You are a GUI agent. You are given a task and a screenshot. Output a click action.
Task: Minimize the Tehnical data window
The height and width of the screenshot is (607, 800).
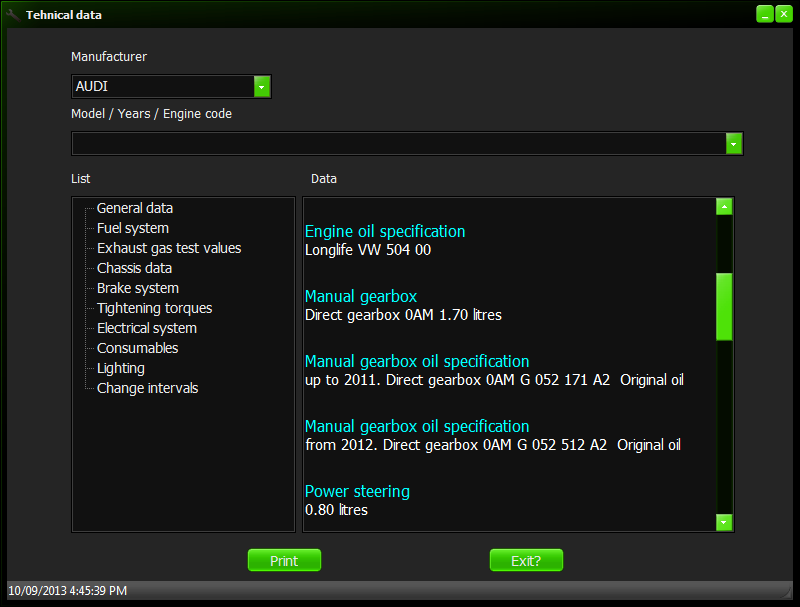765,14
